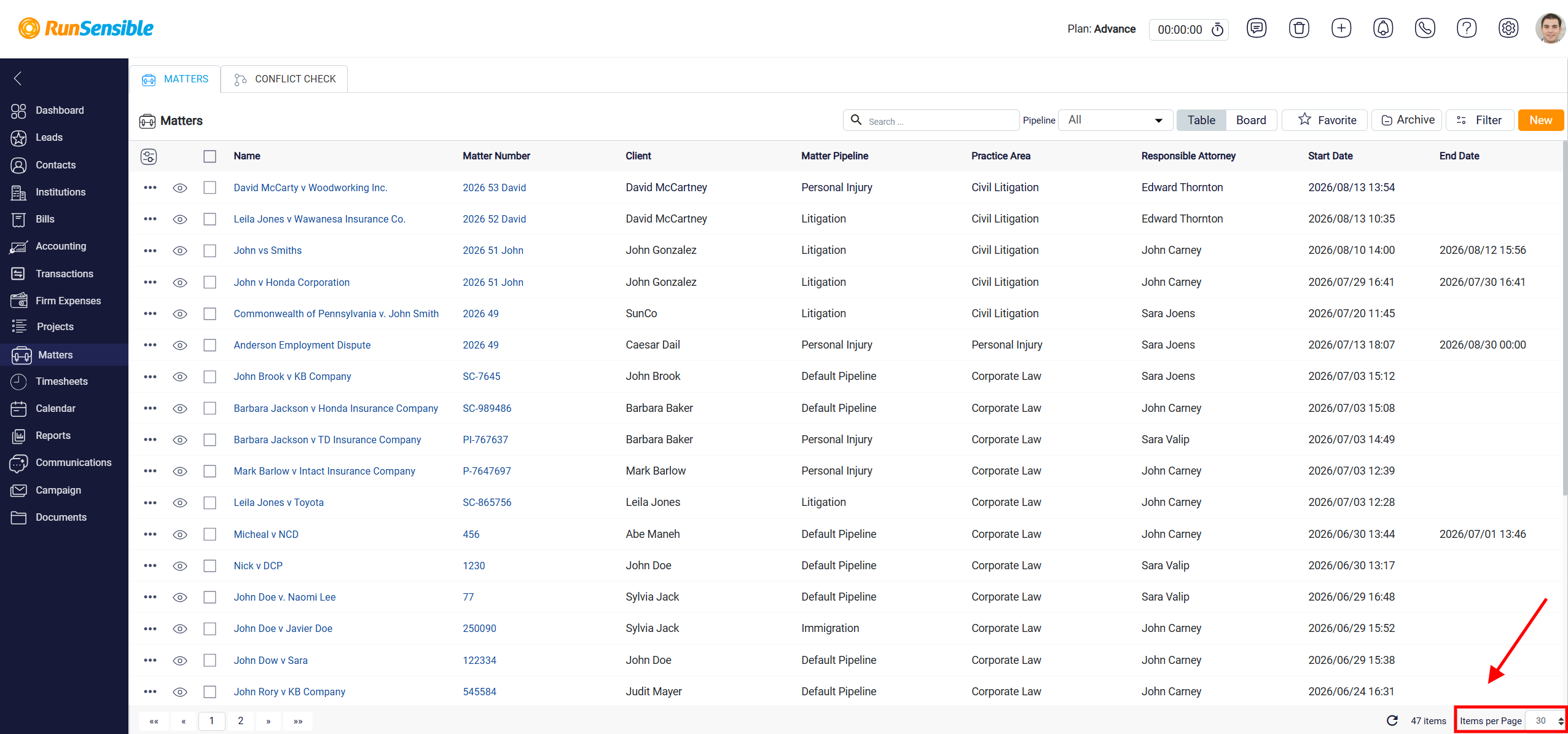Collapse the sidebar with back arrow
Image resolution: width=1568 pixels, height=734 pixels.
[18, 78]
